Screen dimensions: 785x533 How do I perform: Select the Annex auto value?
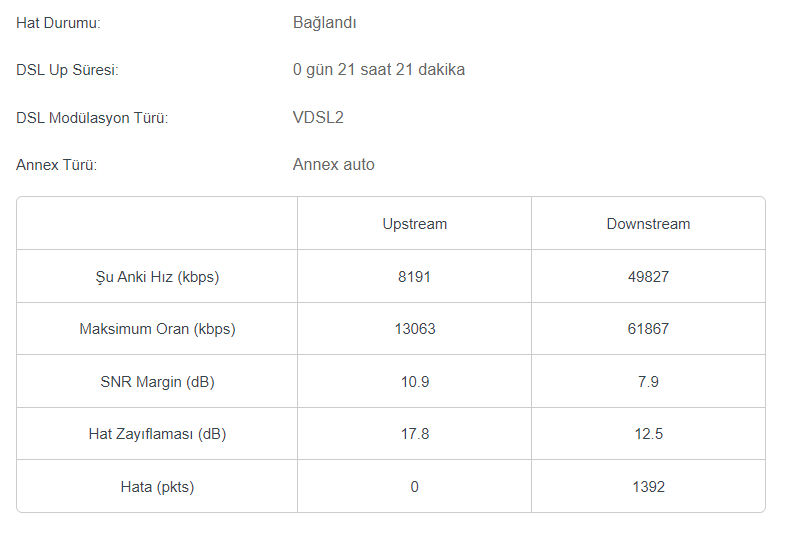click(x=333, y=165)
